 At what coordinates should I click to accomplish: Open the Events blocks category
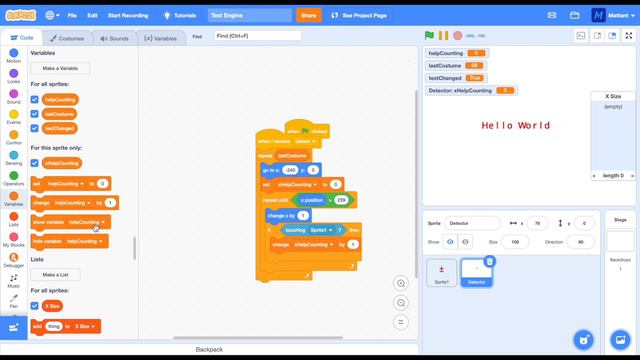[13, 117]
